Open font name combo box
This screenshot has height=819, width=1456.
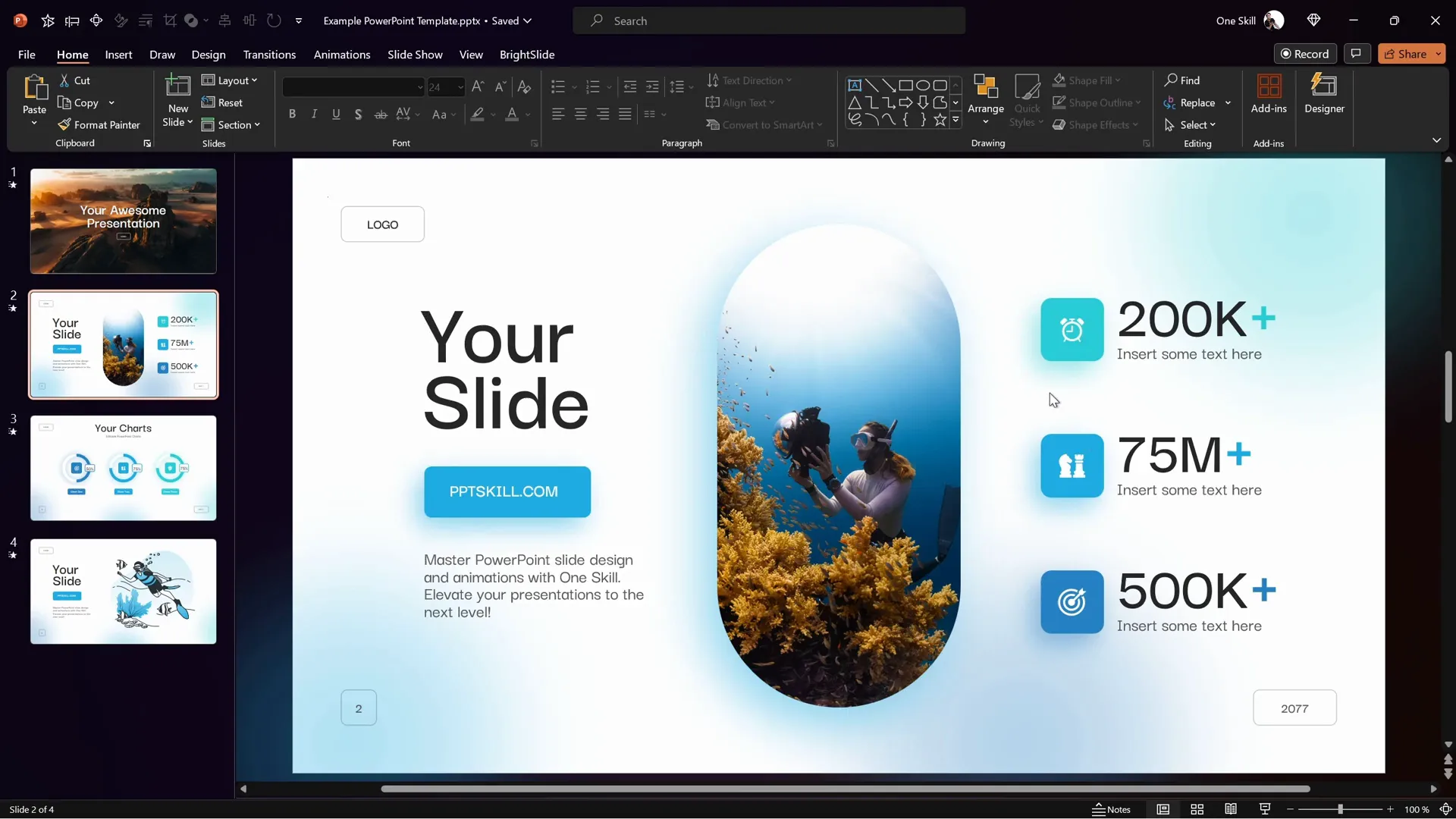353,87
